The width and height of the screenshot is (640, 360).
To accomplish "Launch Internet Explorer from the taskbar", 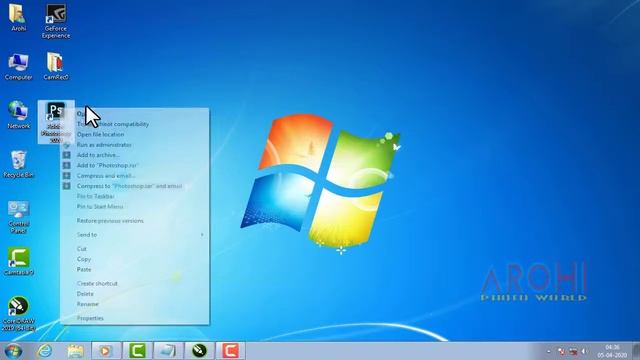I will (44, 351).
